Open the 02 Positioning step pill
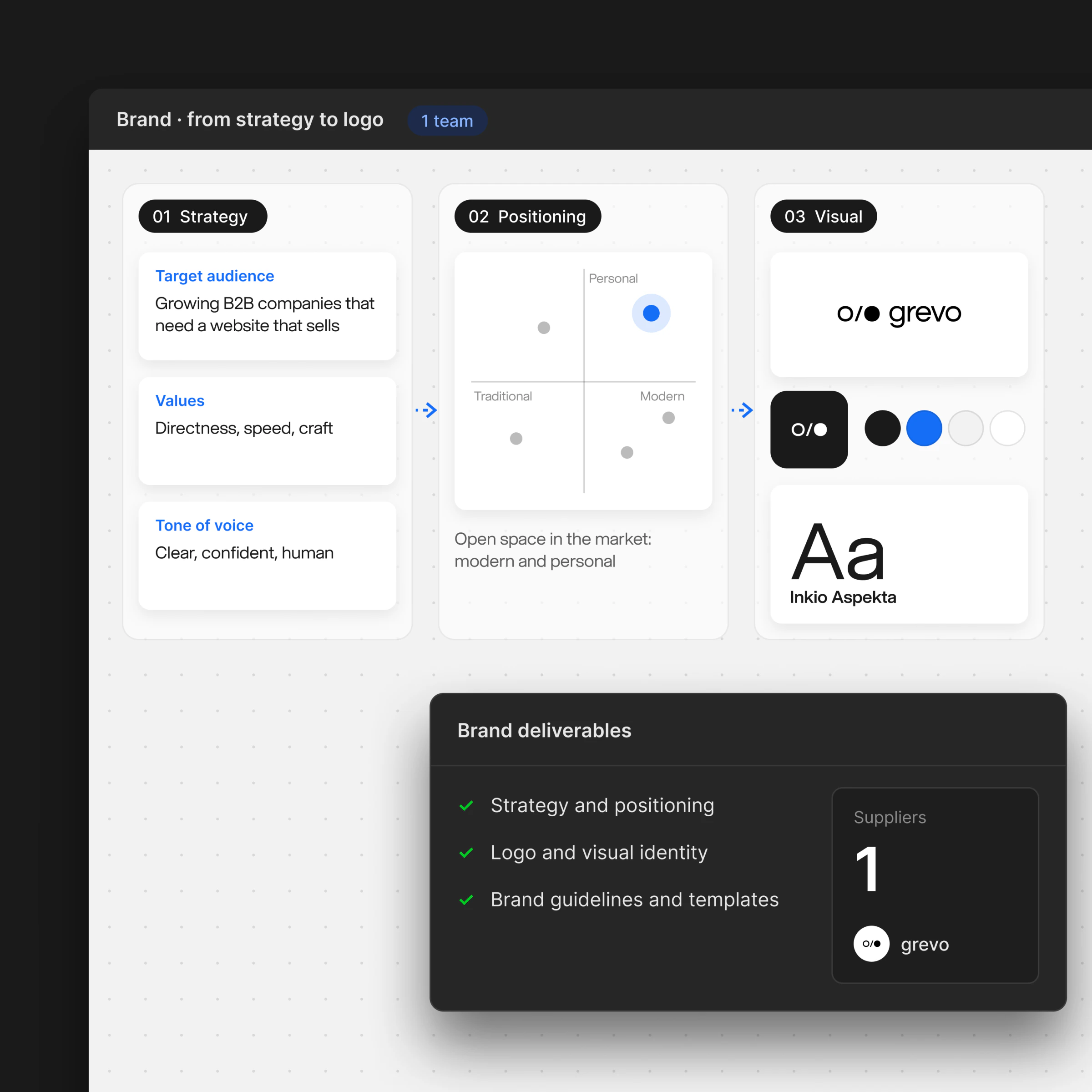The image size is (1092, 1092). coord(527,216)
